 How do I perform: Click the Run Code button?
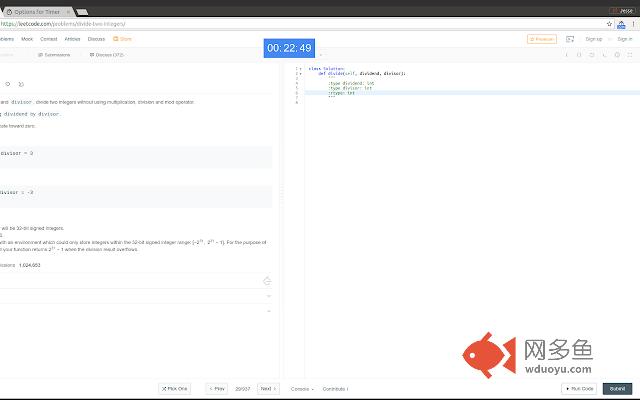coord(580,388)
